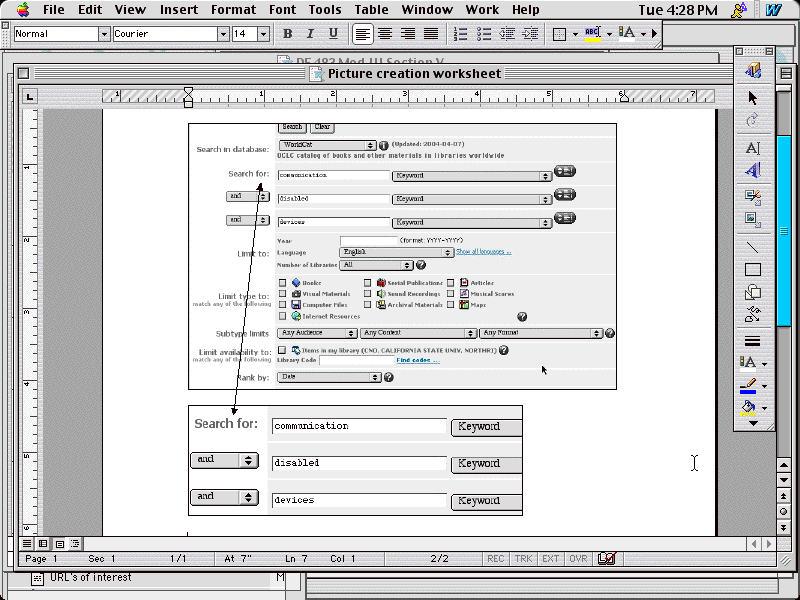
Task: Open the Format menu
Action: point(234,10)
